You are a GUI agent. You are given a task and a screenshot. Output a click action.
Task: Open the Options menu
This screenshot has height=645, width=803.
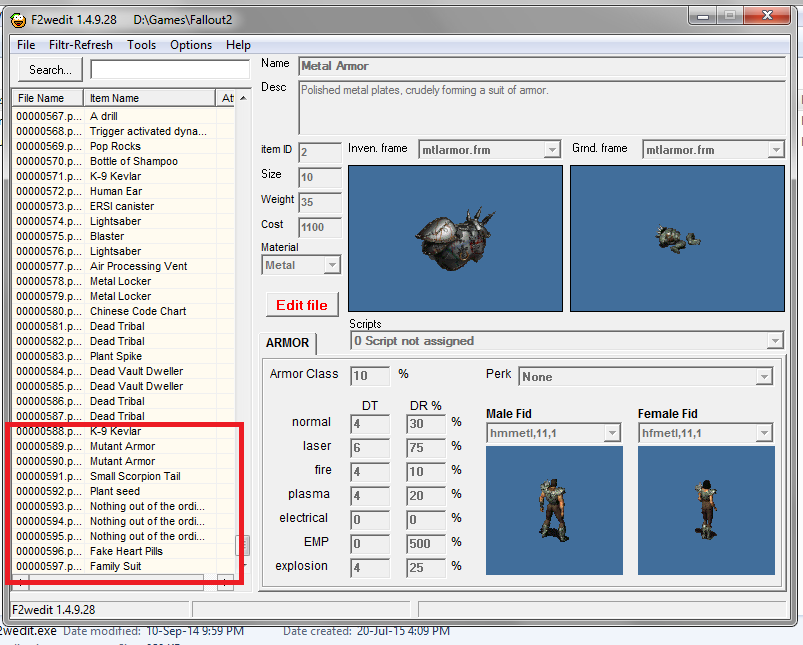click(191, 45)
